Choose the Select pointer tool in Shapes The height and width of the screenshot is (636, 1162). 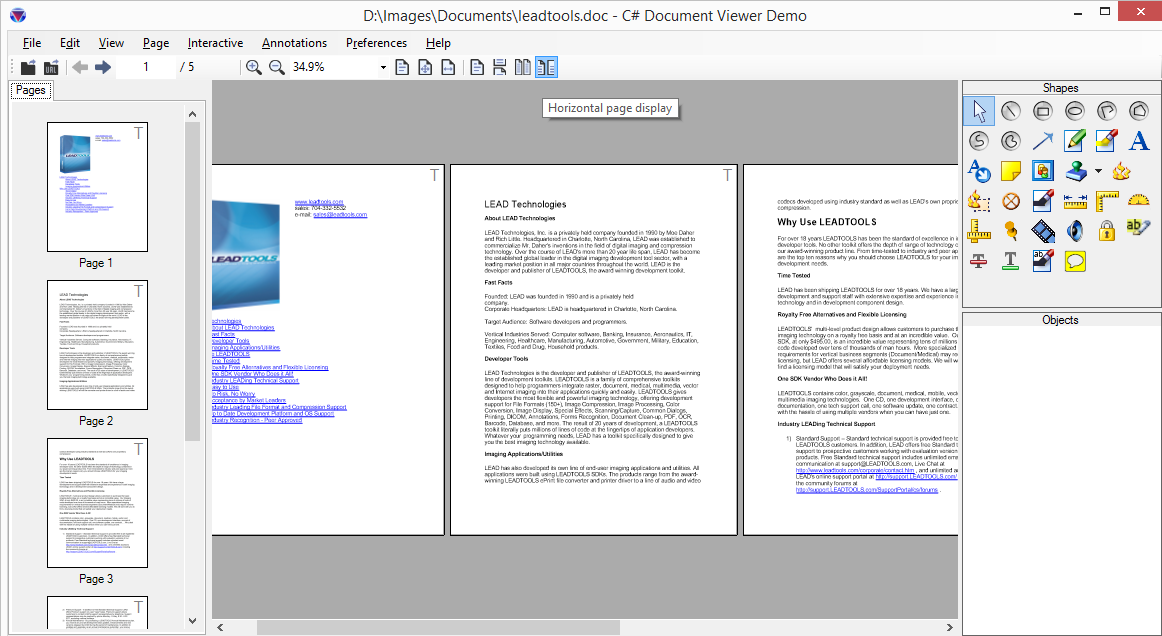[x=979, y=111]
